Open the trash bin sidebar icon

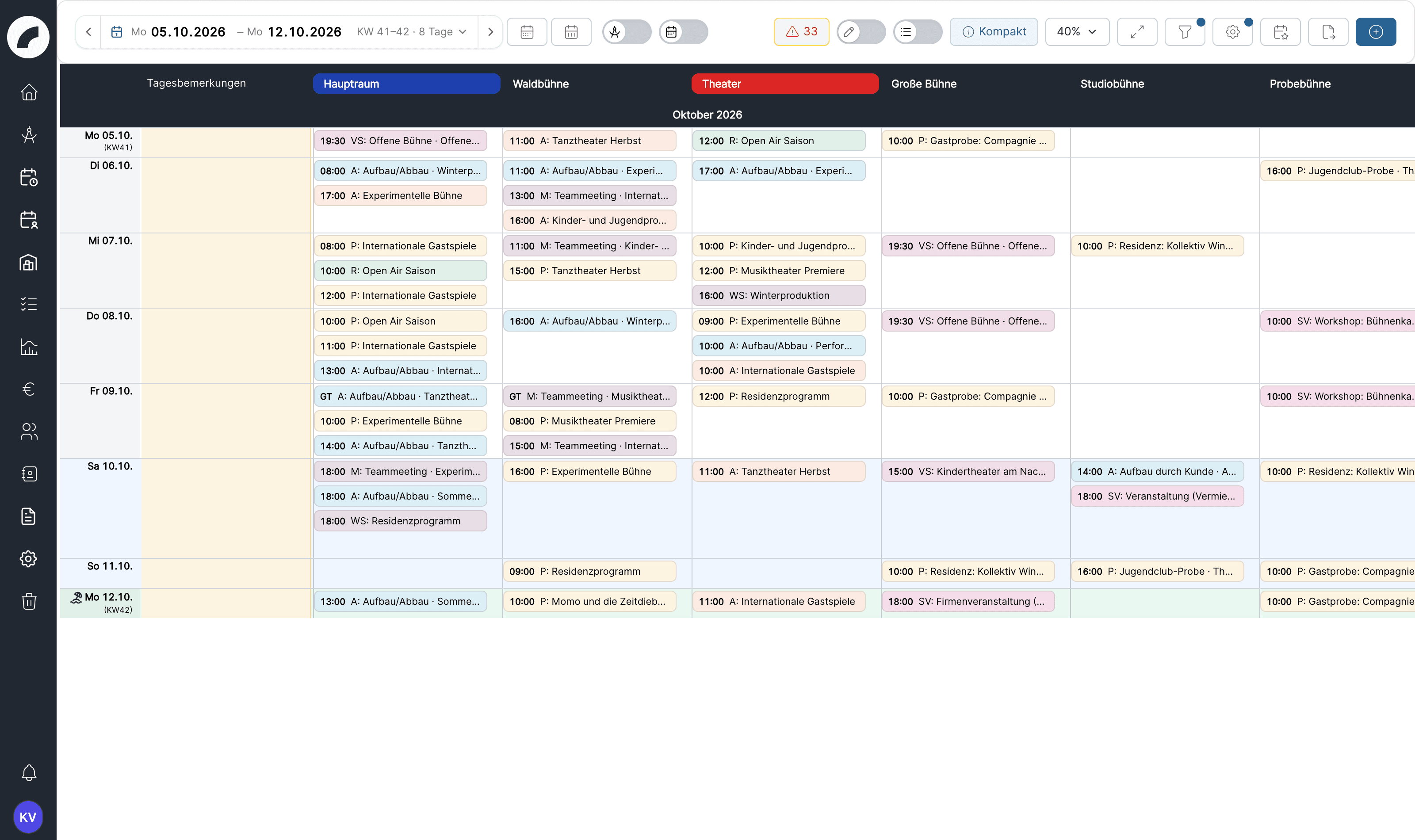pos(28,601)
